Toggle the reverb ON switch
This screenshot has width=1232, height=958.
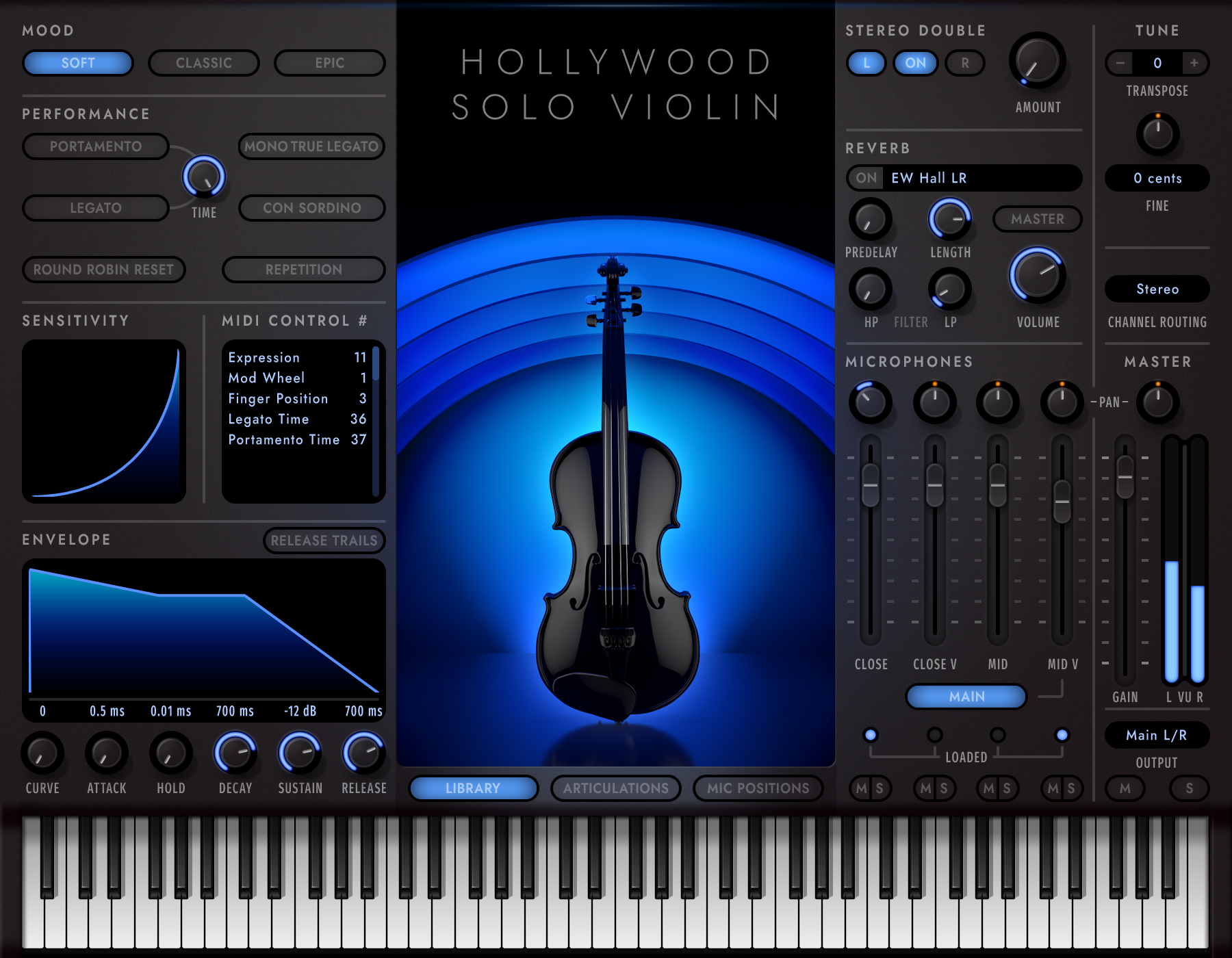point(867,178)
